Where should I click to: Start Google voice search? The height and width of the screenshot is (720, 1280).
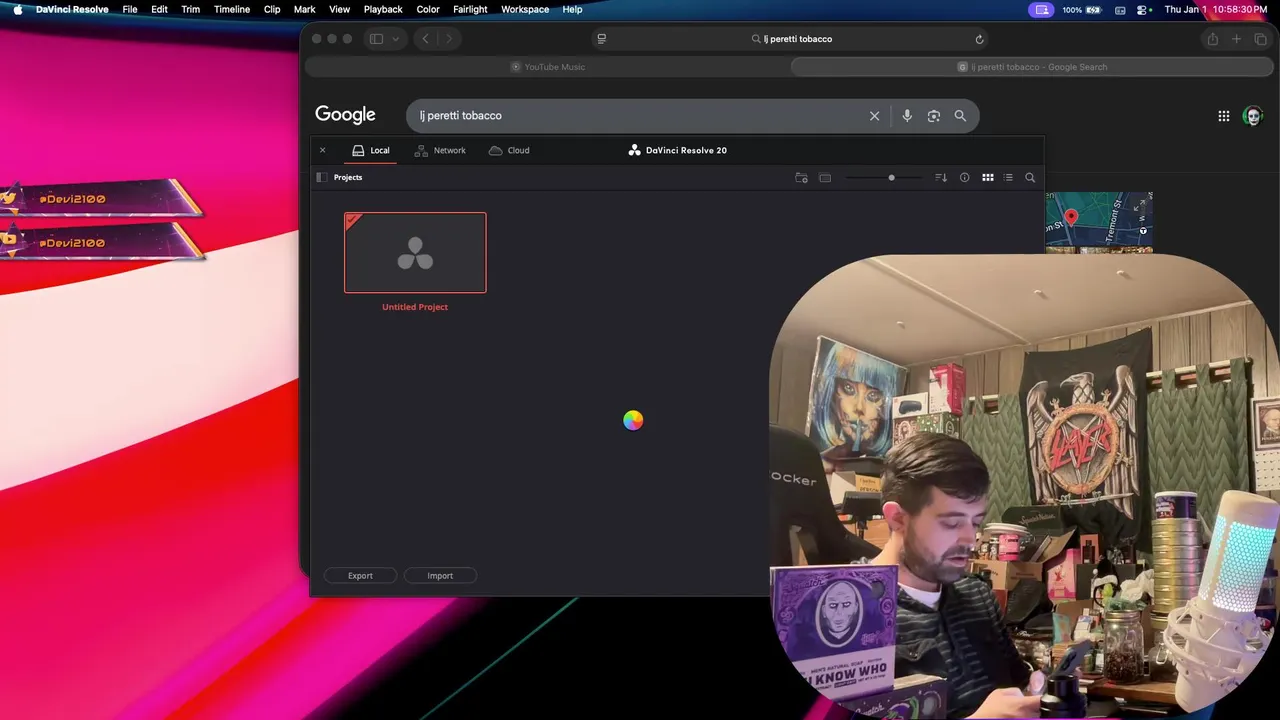(907, 116)
